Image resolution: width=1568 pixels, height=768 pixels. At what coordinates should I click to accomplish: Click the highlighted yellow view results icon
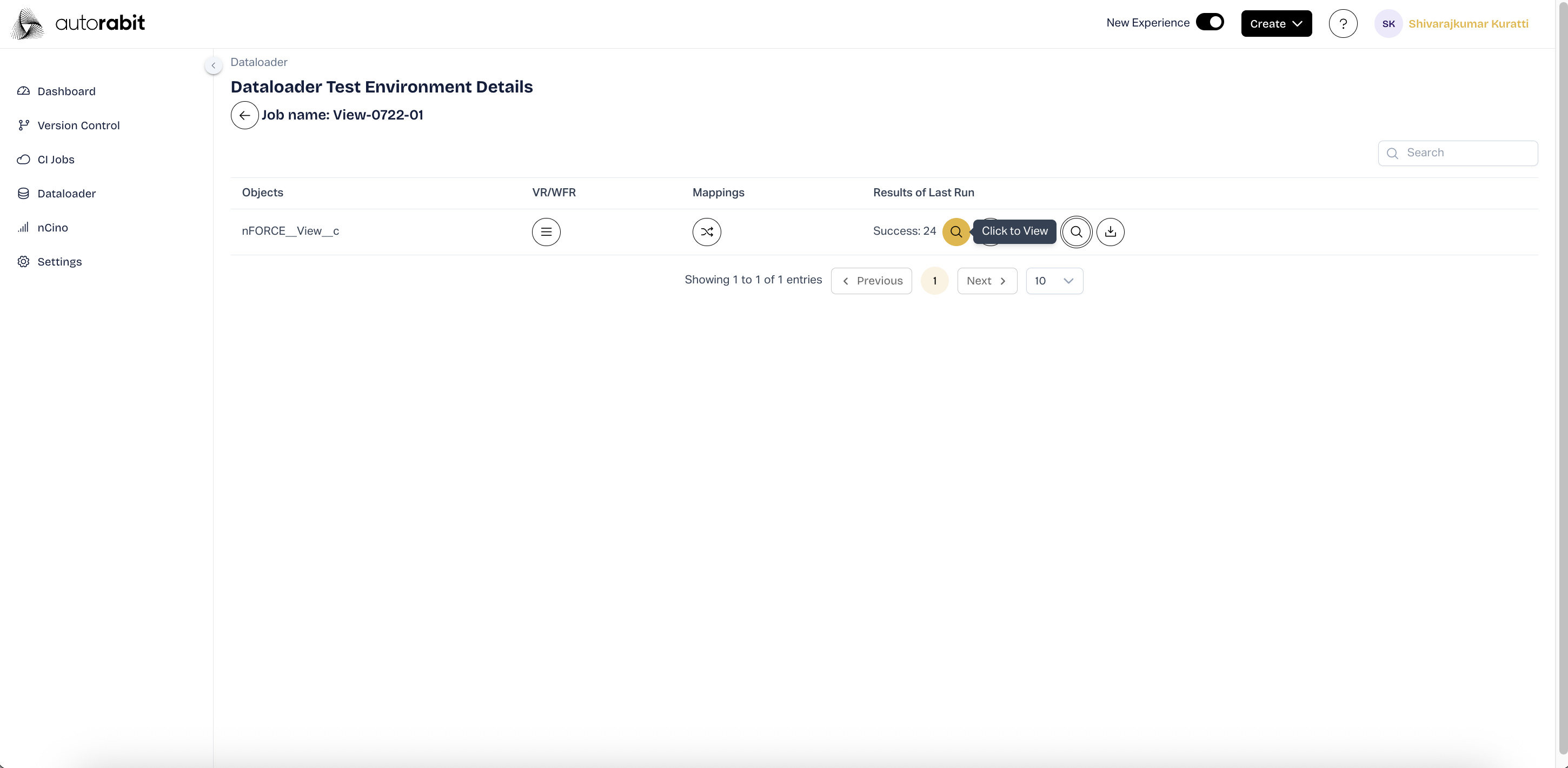[955, 231]
